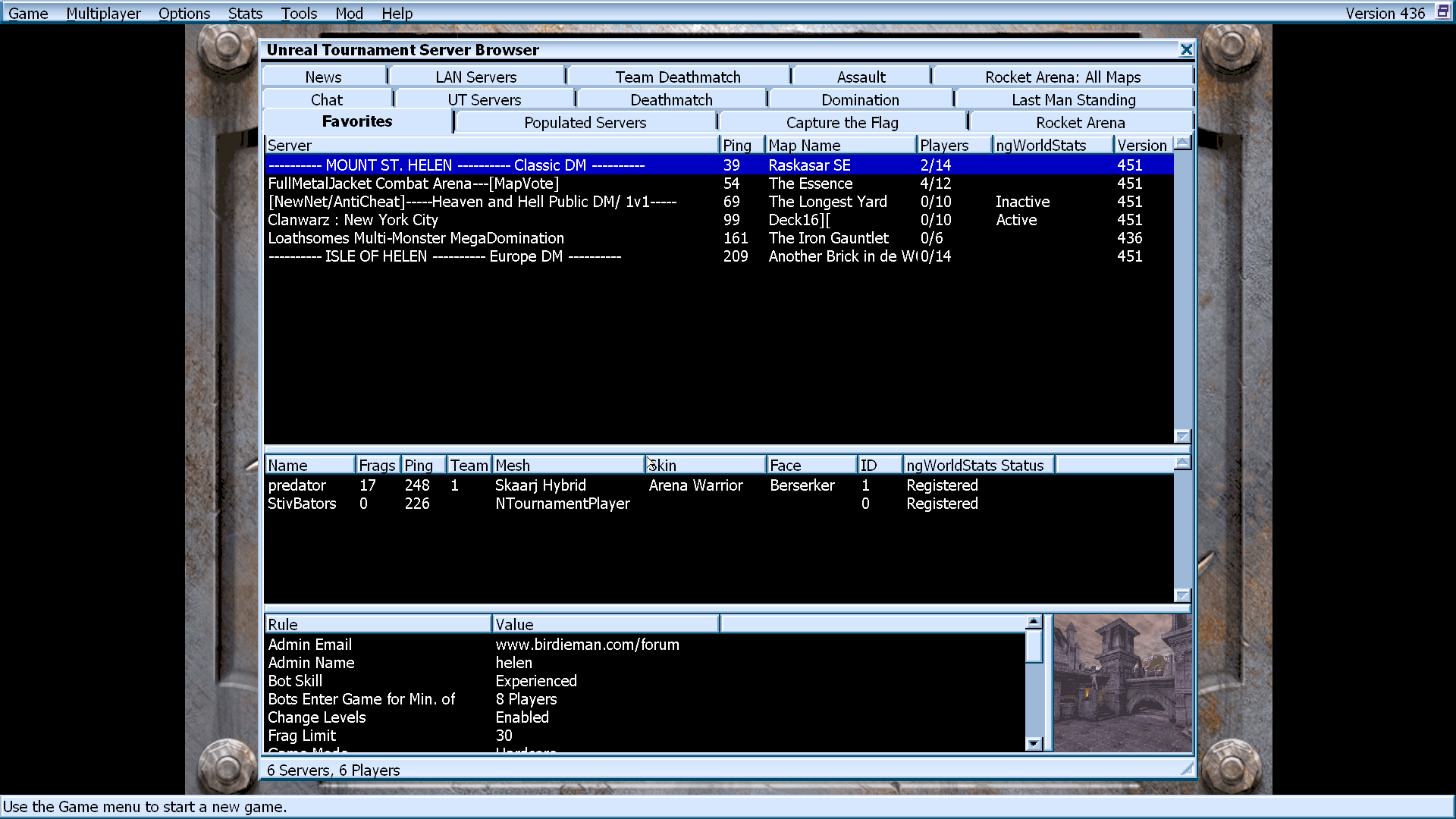
Task: Click the Change Levels rule row
Action: (645, 717)
